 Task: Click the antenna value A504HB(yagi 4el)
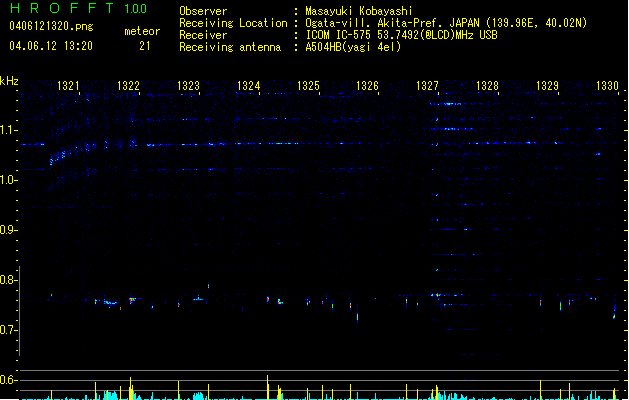coord(353,47)
